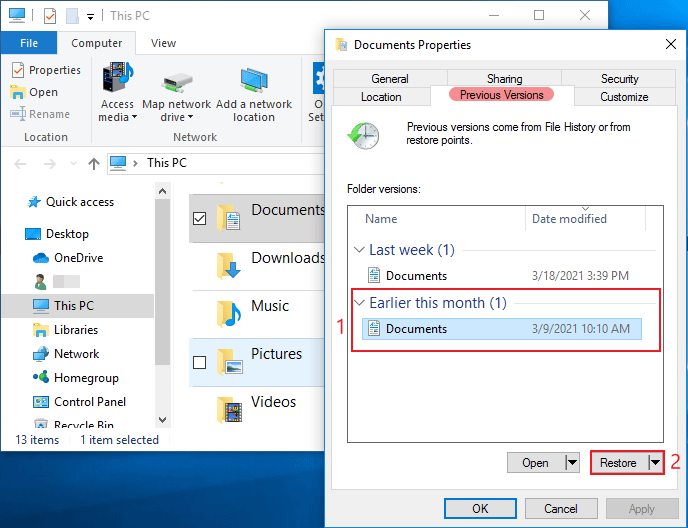This screenshot has height=528, width=688.
Task: Click the Rename icon in ribbon
Action: click(x=18, y=114)
